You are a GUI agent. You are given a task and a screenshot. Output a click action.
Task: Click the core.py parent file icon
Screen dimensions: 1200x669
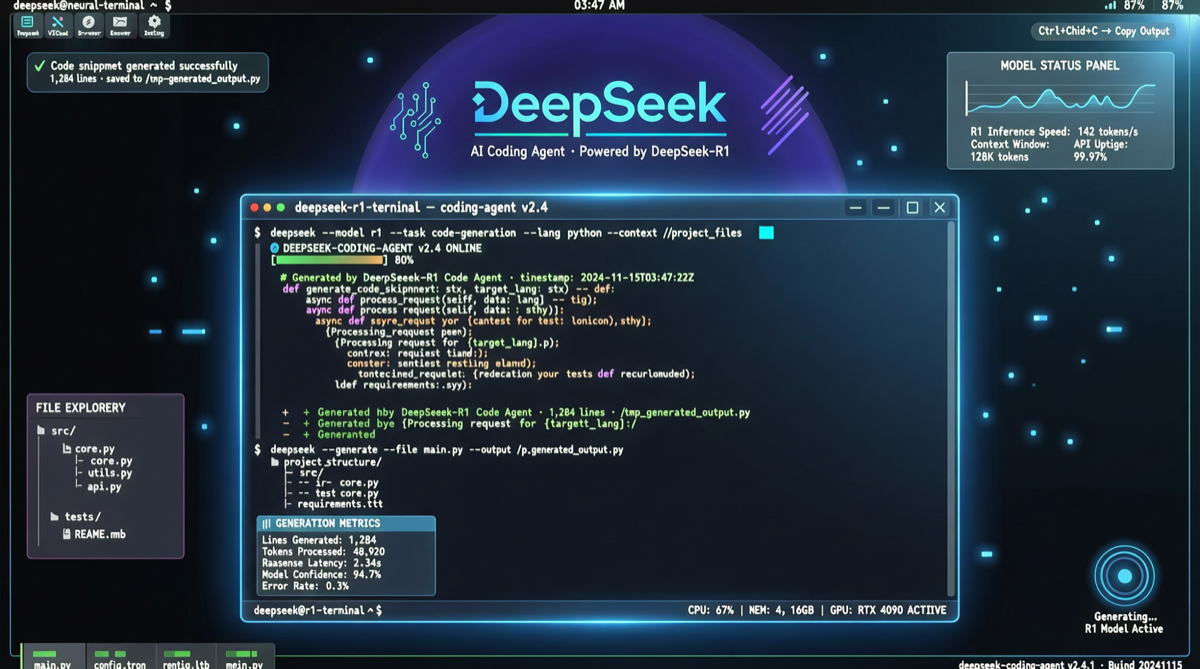pyautogui.click(x=67, y=449)
